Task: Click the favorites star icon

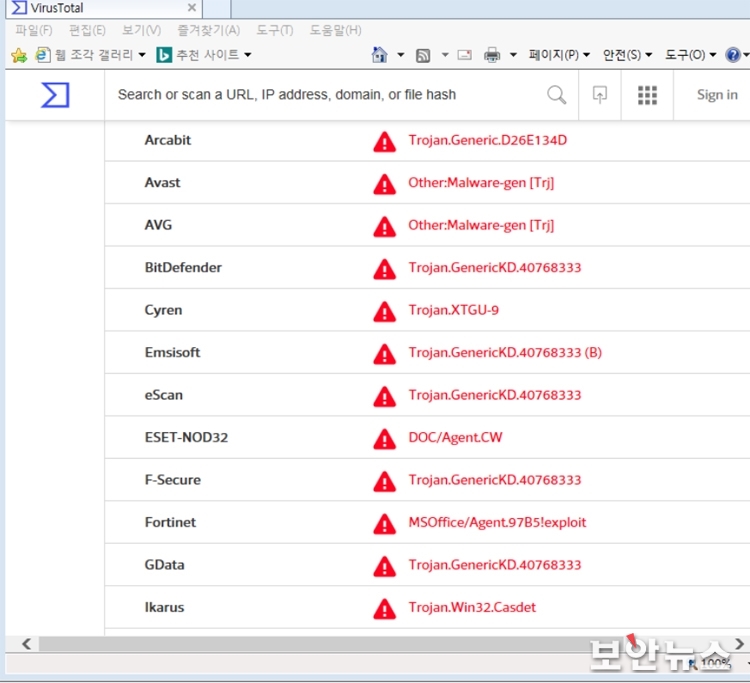Action: tap(19, 55)
